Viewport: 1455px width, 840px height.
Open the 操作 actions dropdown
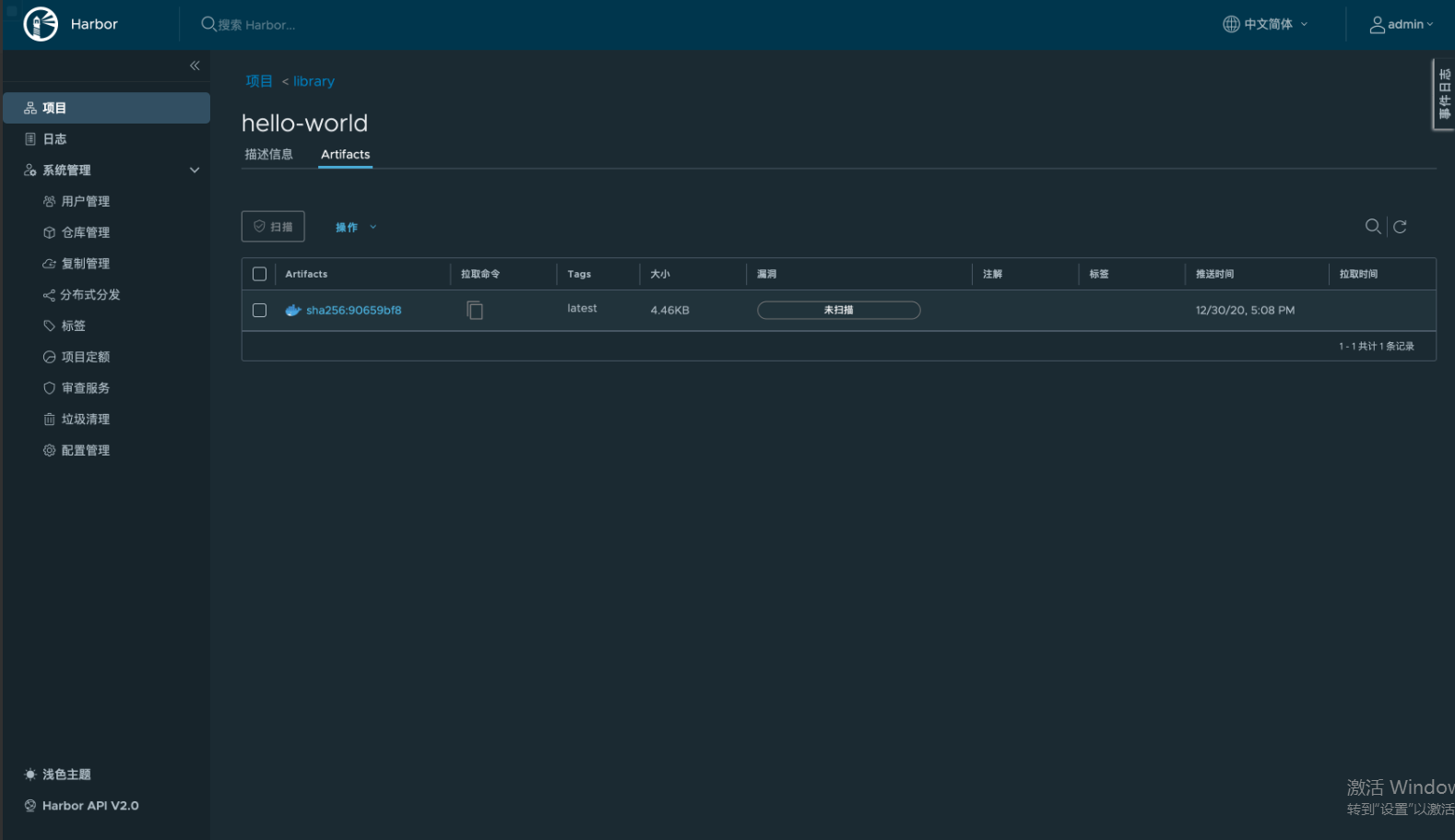point(356,227)
